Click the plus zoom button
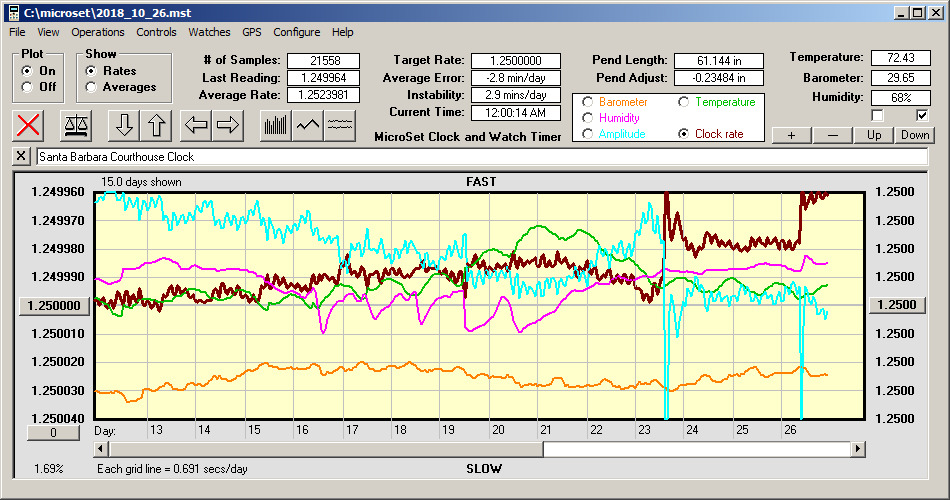The image size is (950, 500). 791,135
